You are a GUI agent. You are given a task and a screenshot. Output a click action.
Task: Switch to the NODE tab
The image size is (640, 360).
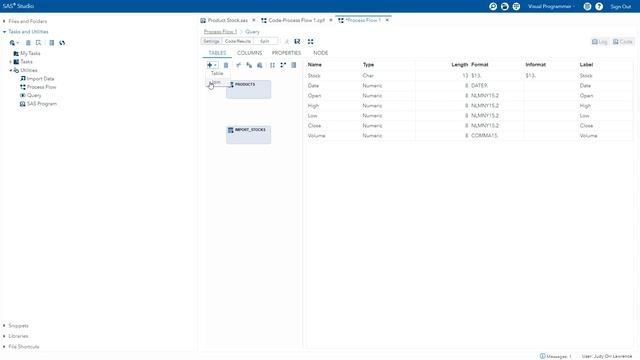coord(320,53)
